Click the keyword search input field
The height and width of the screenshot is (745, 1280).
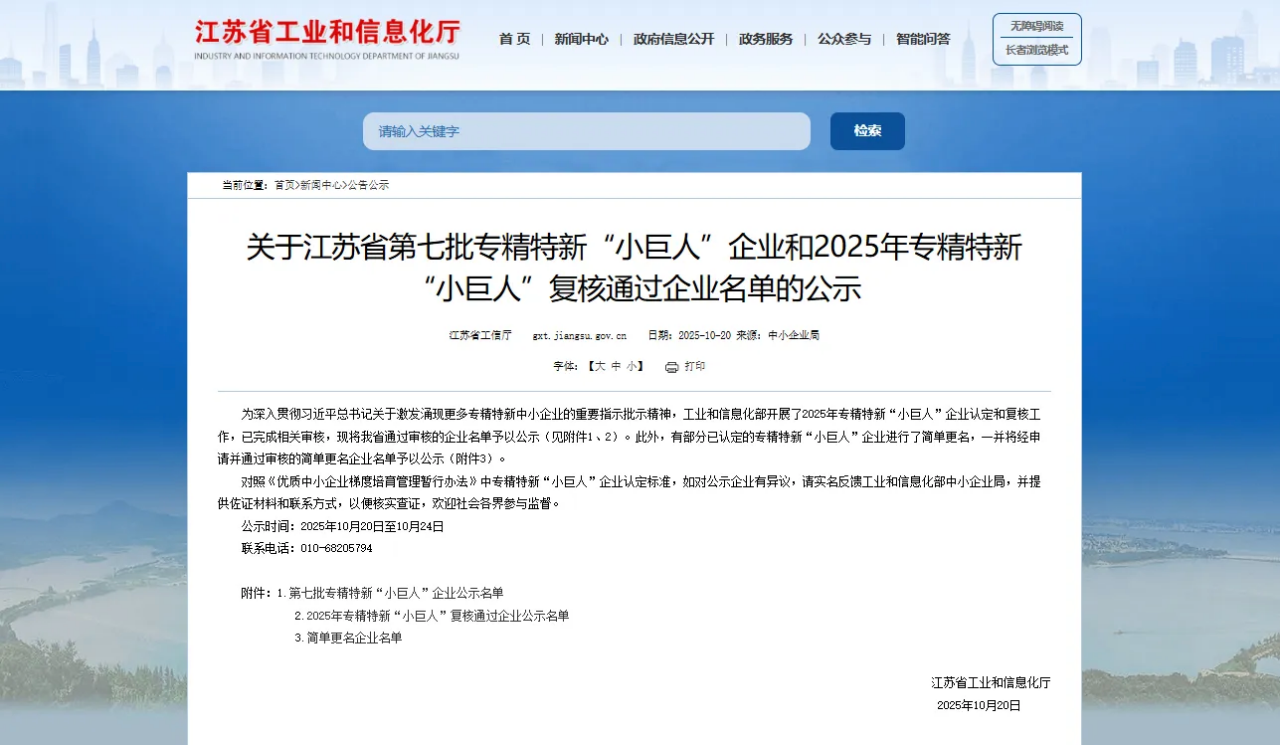click(x=586, y=130)
